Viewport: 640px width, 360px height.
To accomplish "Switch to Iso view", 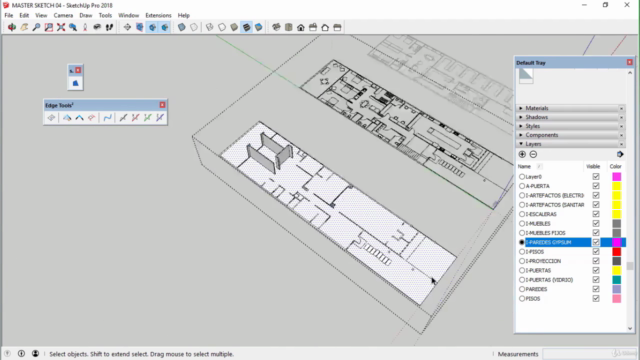I will tap(276, 27).
